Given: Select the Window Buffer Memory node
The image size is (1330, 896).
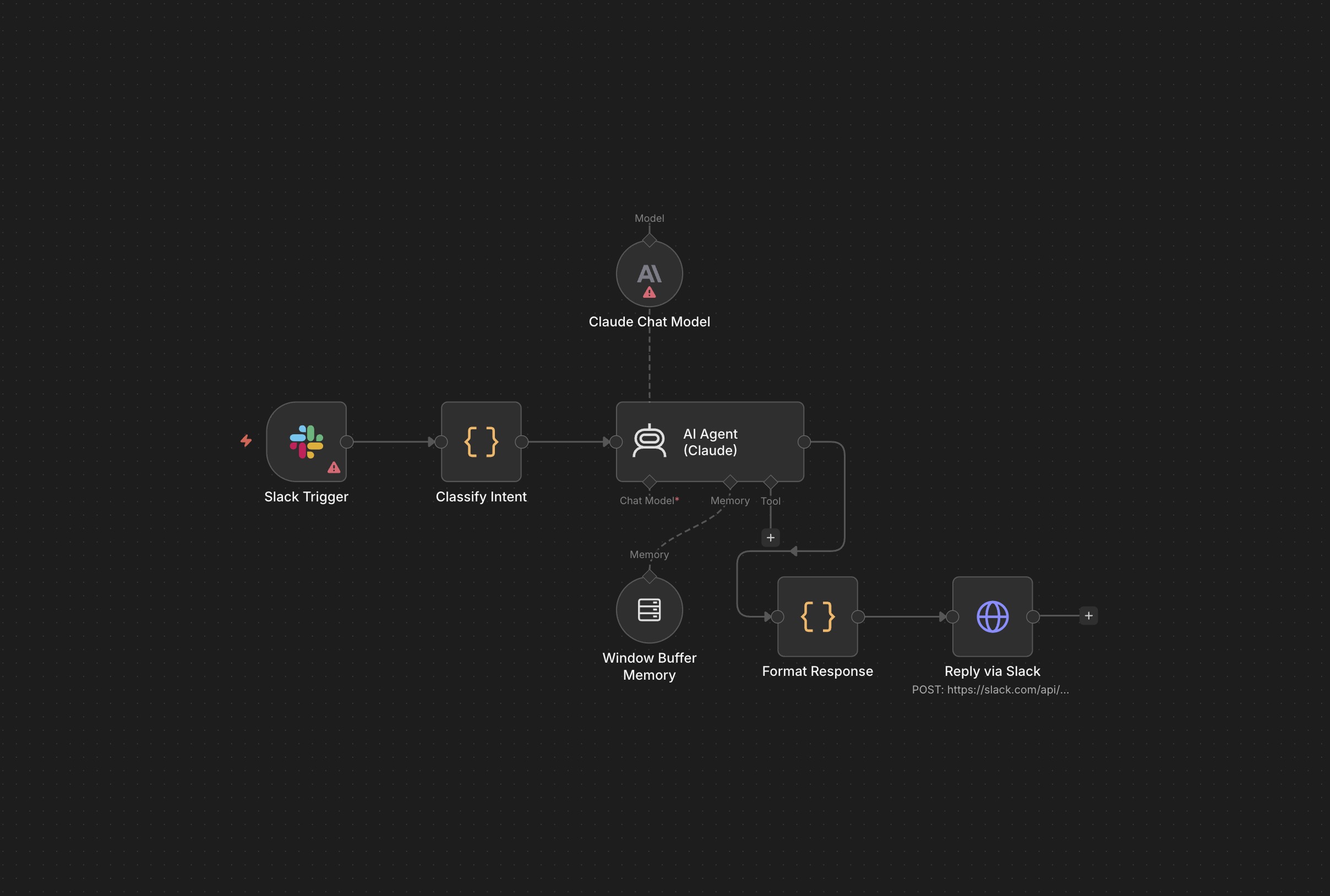Looking at the screenshot, I should 649,610.
